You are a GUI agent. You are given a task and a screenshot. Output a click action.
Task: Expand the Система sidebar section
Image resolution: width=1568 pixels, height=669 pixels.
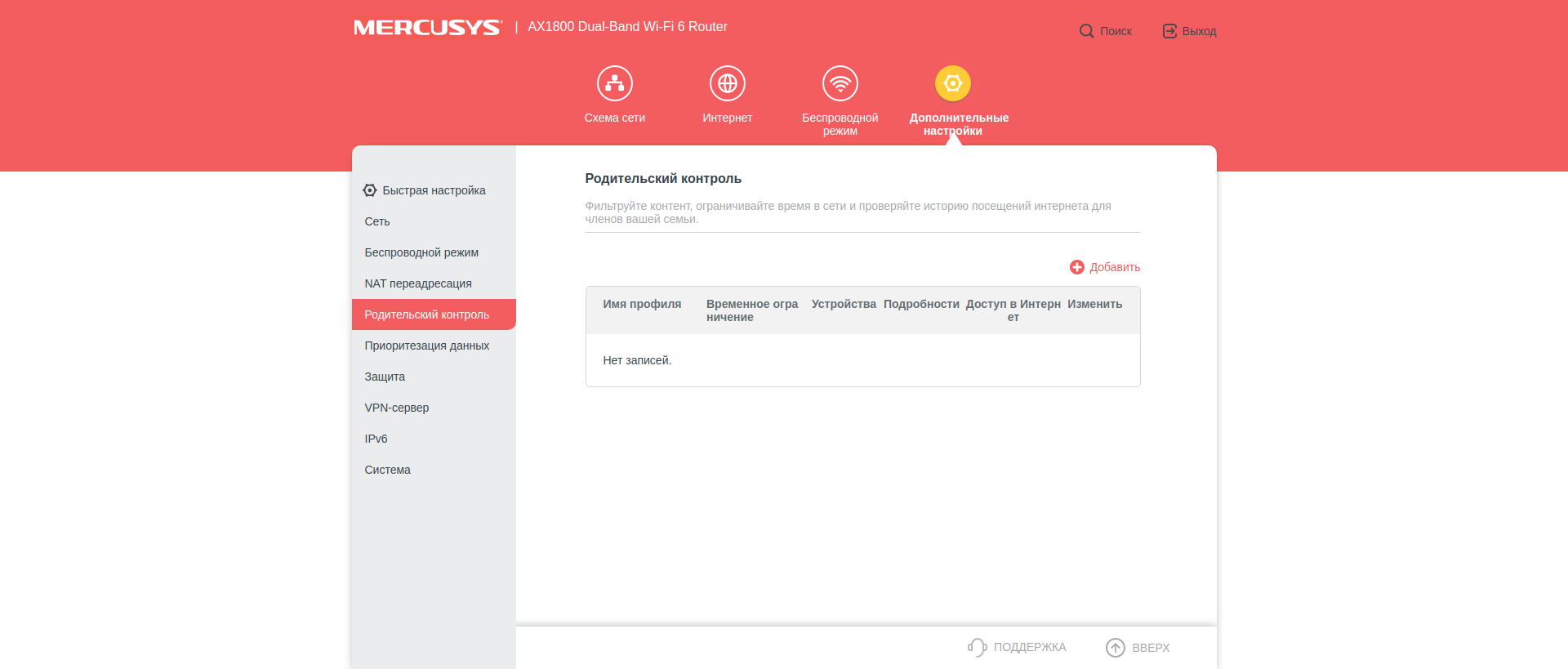coord(387,470)
